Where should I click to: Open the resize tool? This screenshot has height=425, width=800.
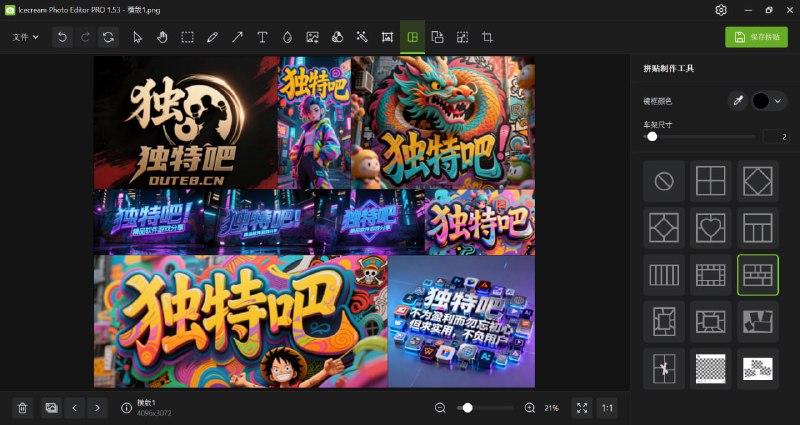pos(462,37)
